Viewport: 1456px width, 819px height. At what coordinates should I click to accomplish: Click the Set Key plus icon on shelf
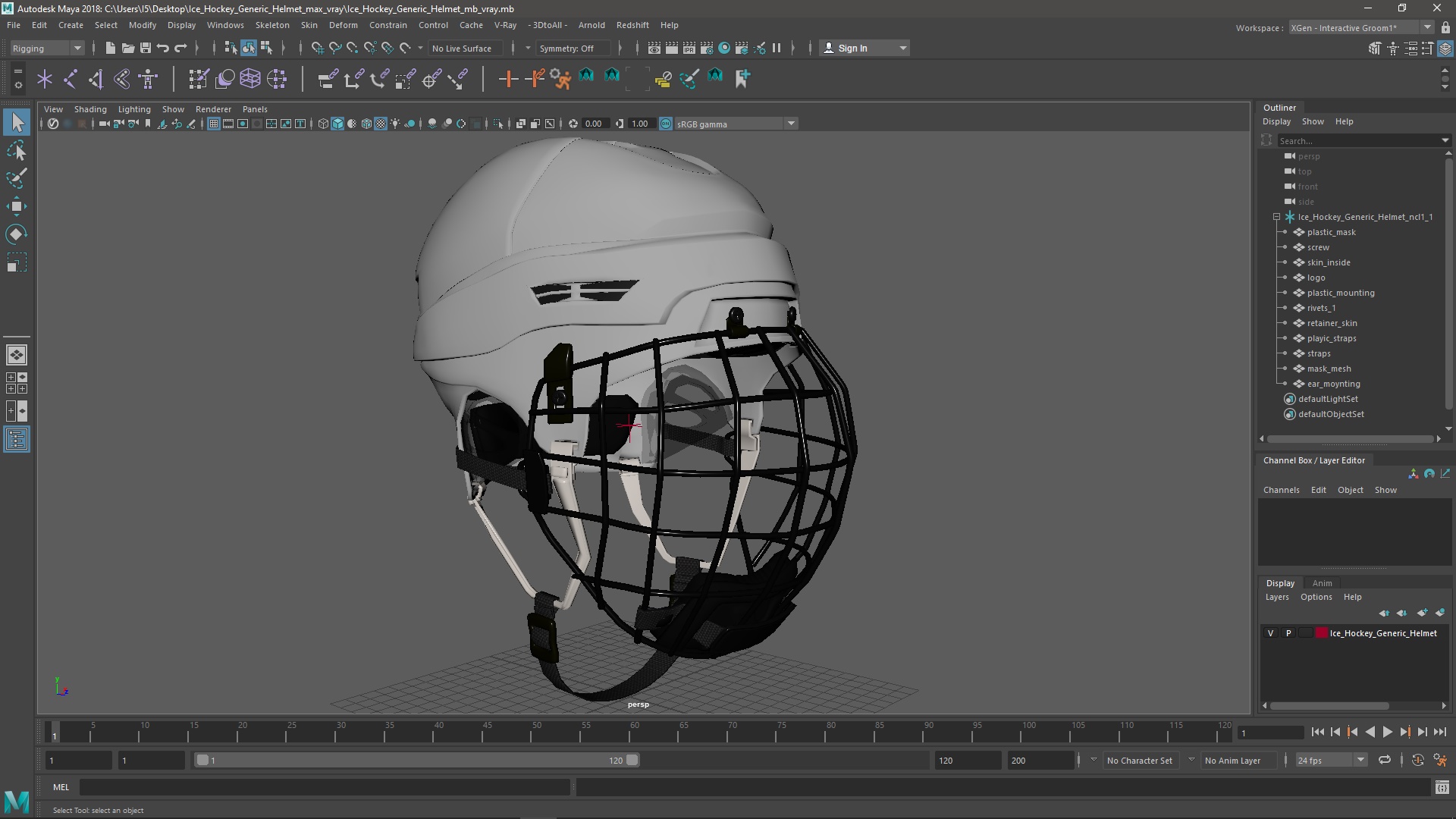point(508,78)
